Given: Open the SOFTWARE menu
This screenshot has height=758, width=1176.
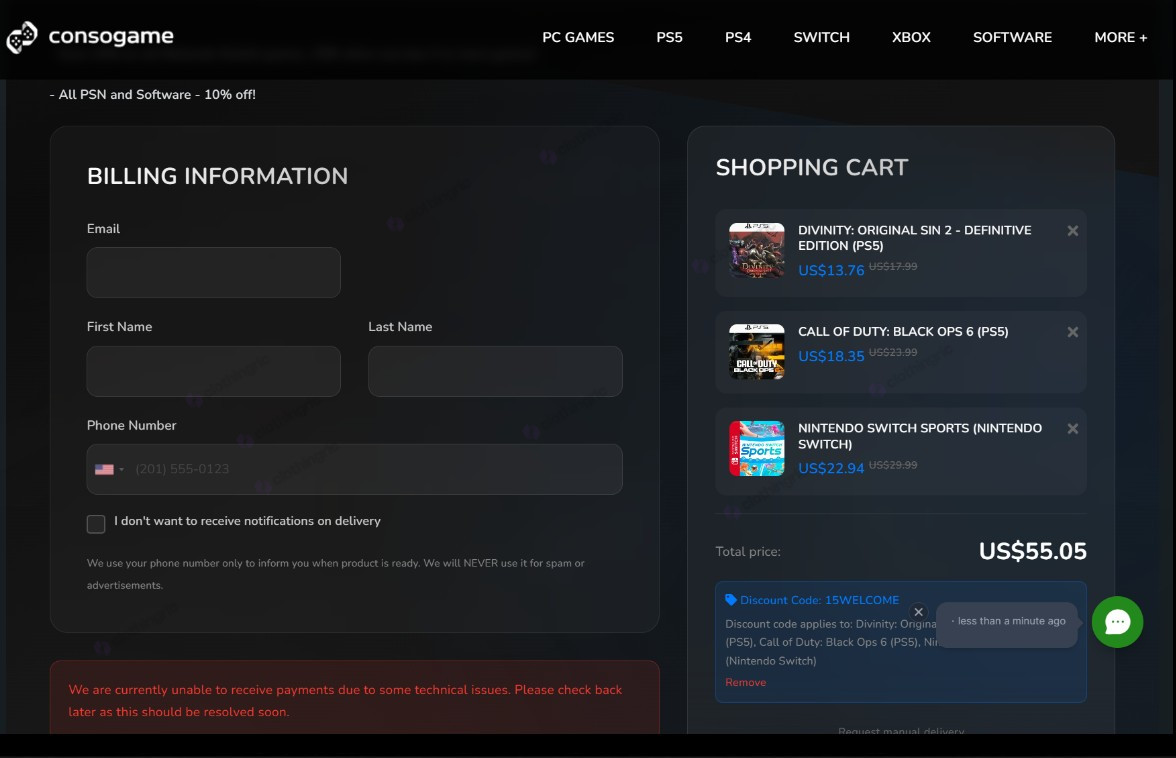Looking at the screenshot, I should 1012,37.
